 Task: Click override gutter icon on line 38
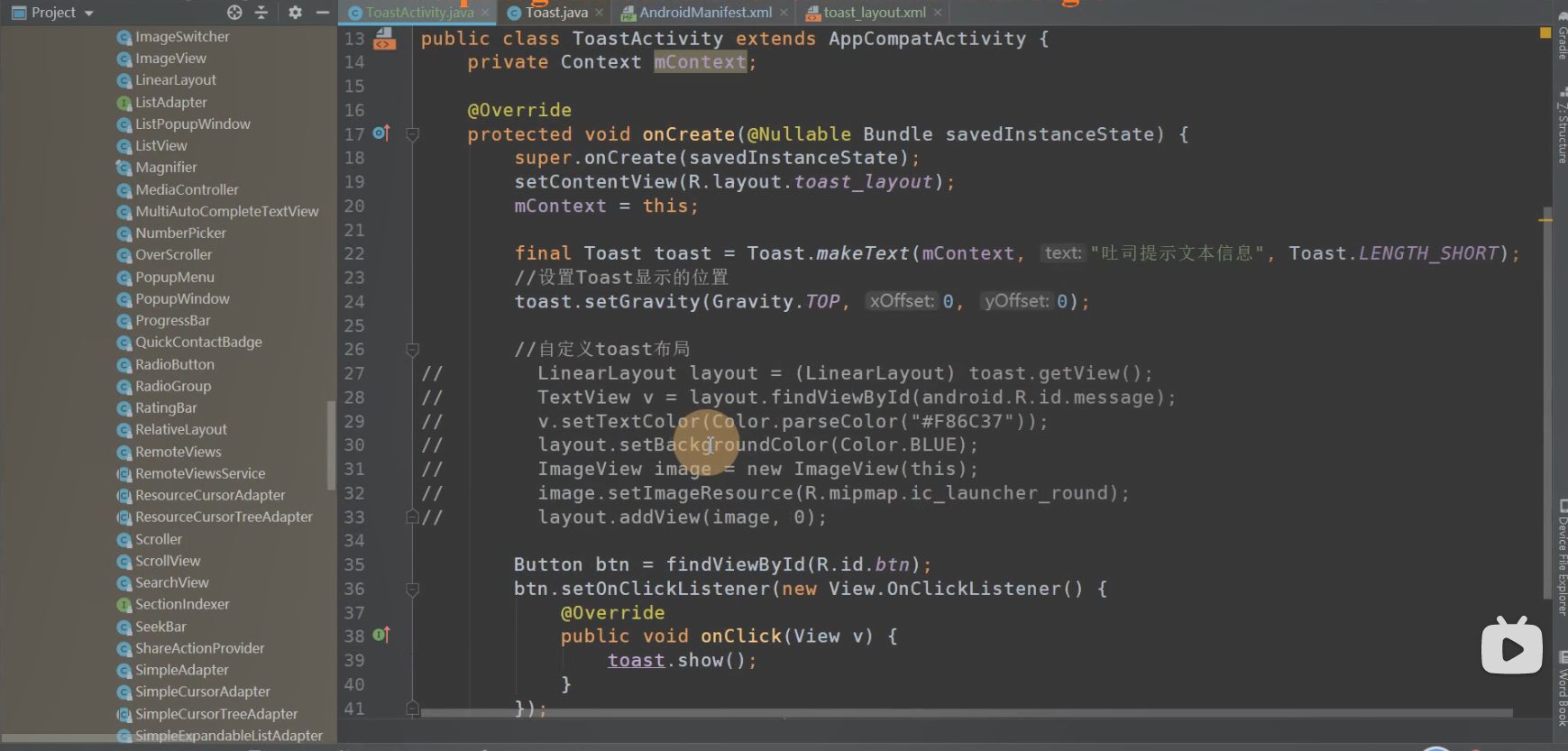[381, 636]
